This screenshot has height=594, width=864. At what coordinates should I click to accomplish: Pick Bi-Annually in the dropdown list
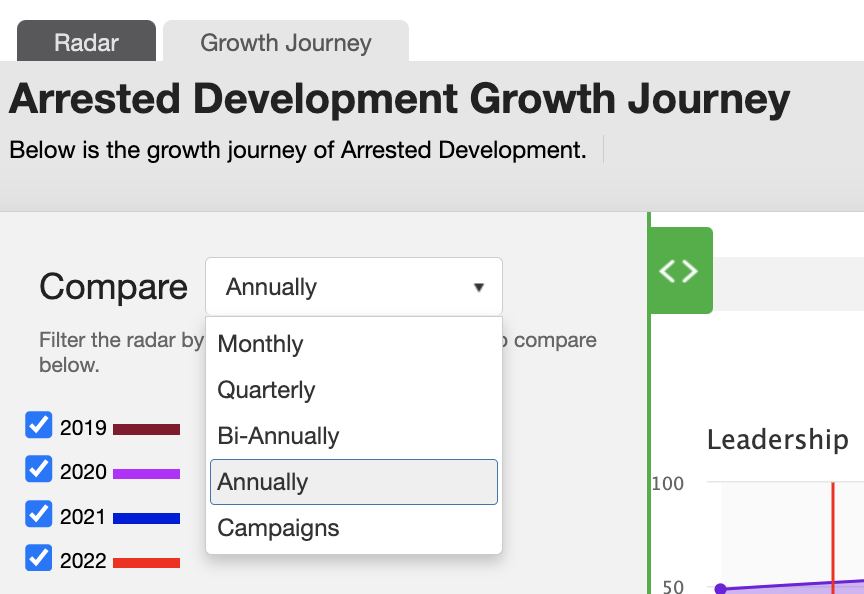pyautogui.click(x=354, y=436)
